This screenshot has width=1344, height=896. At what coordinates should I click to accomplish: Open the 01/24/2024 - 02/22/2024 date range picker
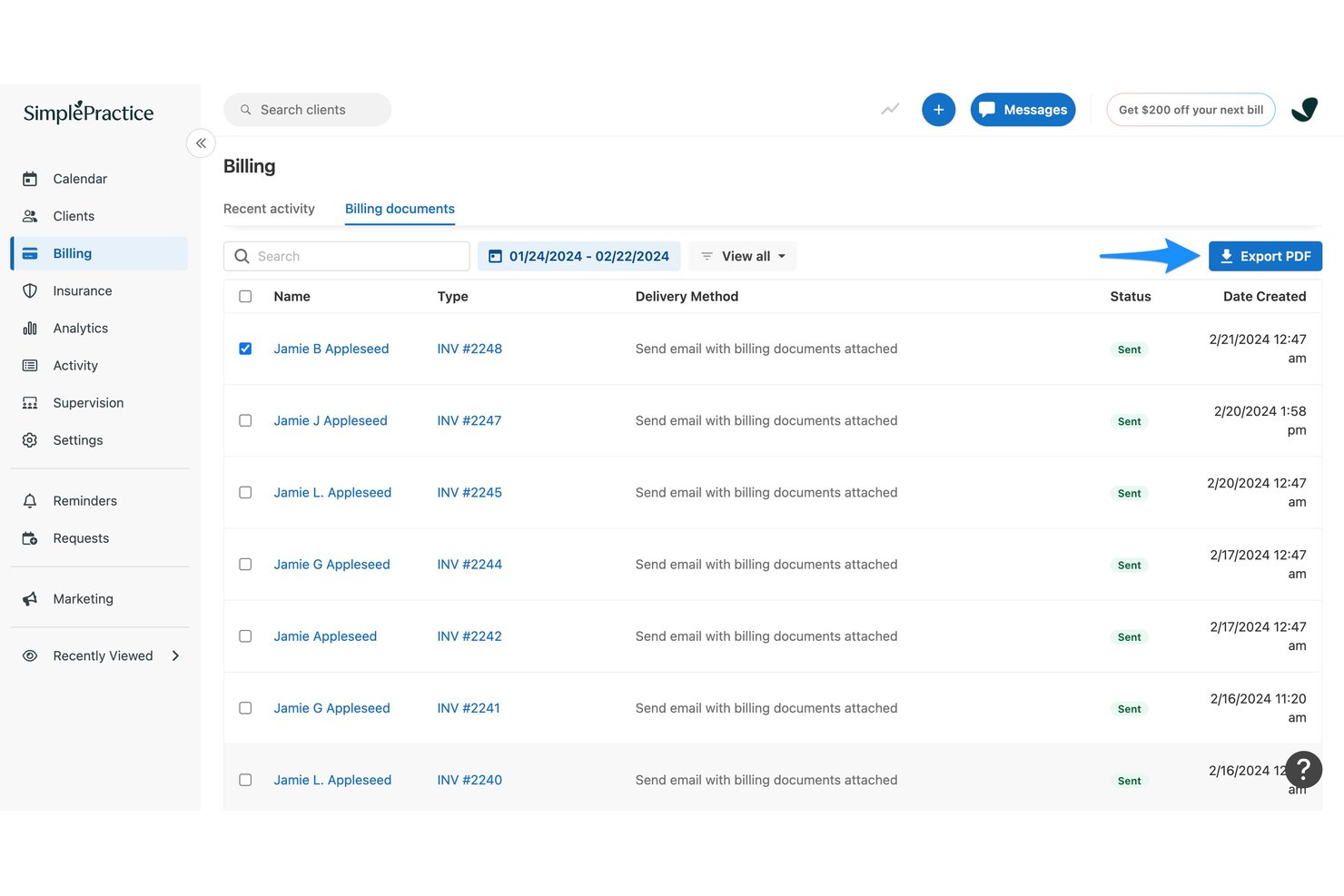579,256
